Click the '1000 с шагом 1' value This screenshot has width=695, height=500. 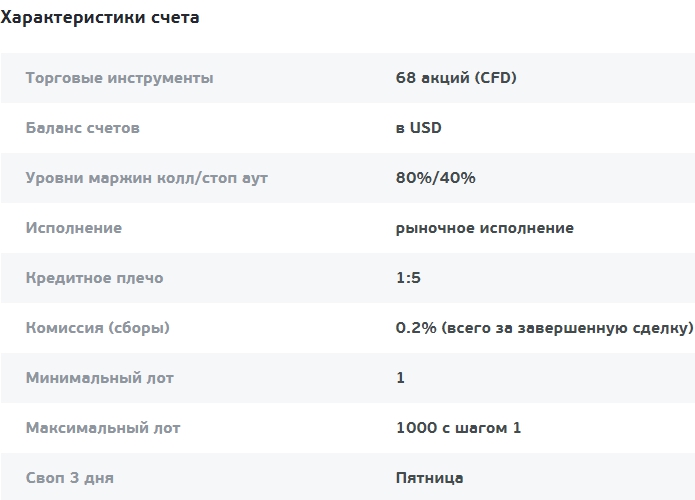point(458,428)
